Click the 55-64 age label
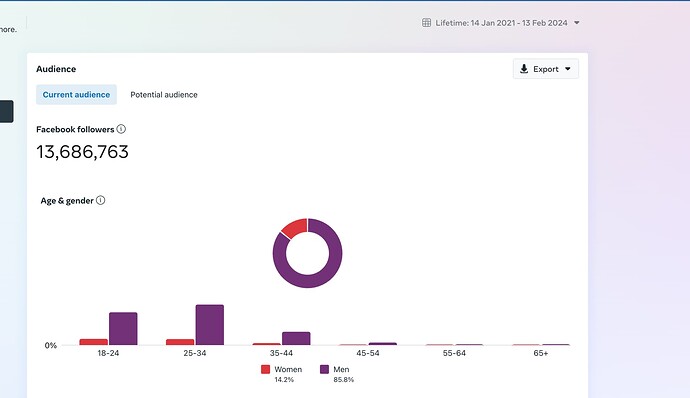The image size is (690, 398). pos(454,353)
